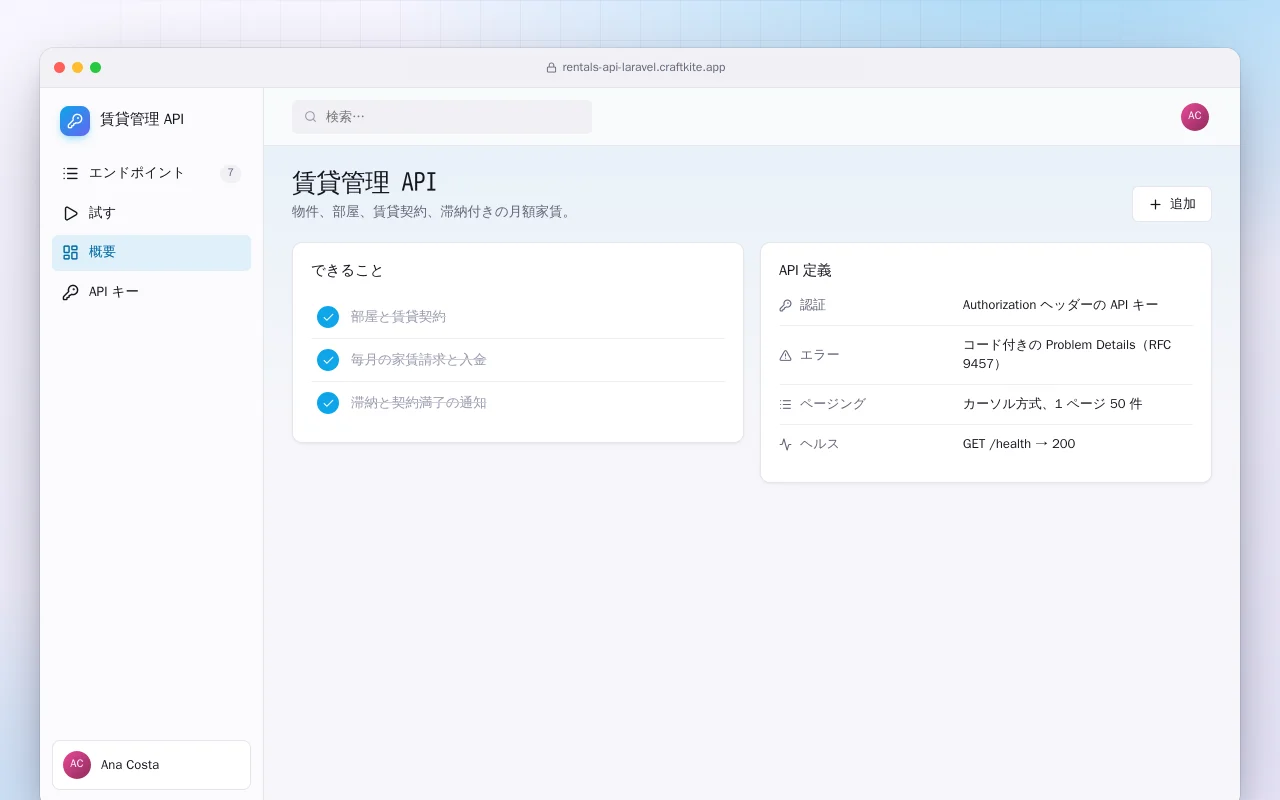Click the 検索 search field
The height and width of the screenshot is (800, 1280).
click(x=442, y=117)
